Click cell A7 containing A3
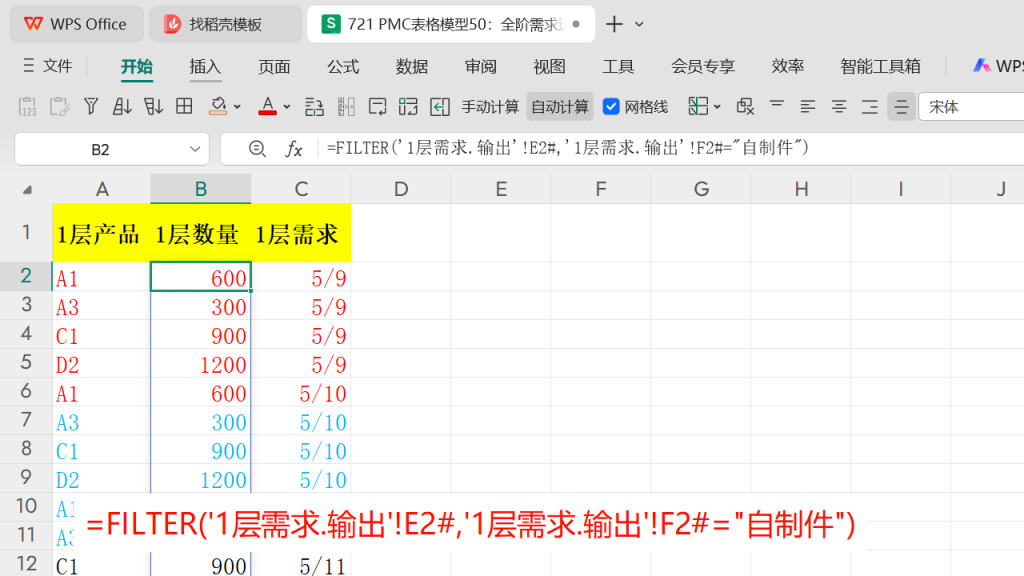 coord(101,421)
